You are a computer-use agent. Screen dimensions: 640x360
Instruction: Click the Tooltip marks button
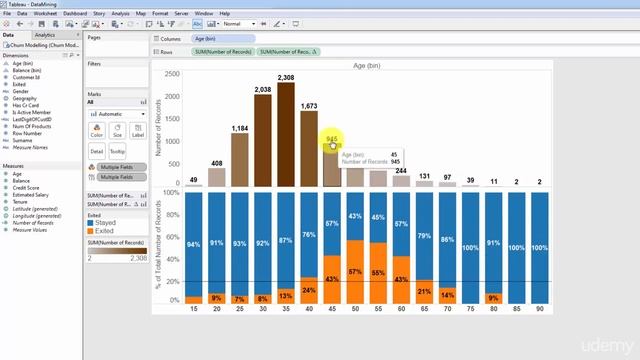click(x=117, y=151)
